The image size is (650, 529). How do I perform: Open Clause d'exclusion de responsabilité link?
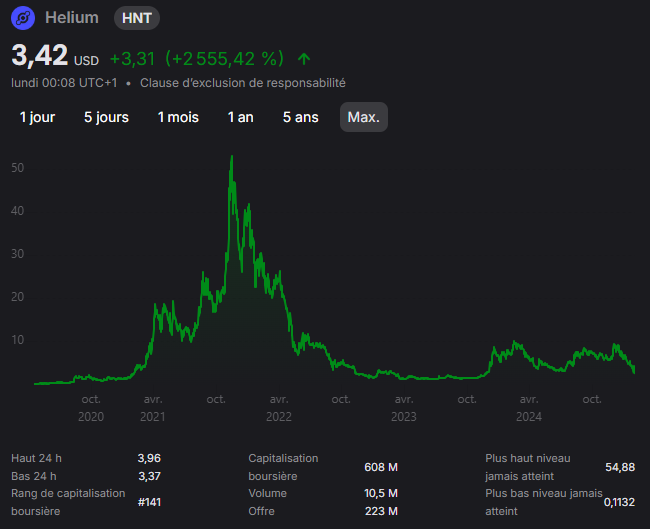[x=243, y=83]
